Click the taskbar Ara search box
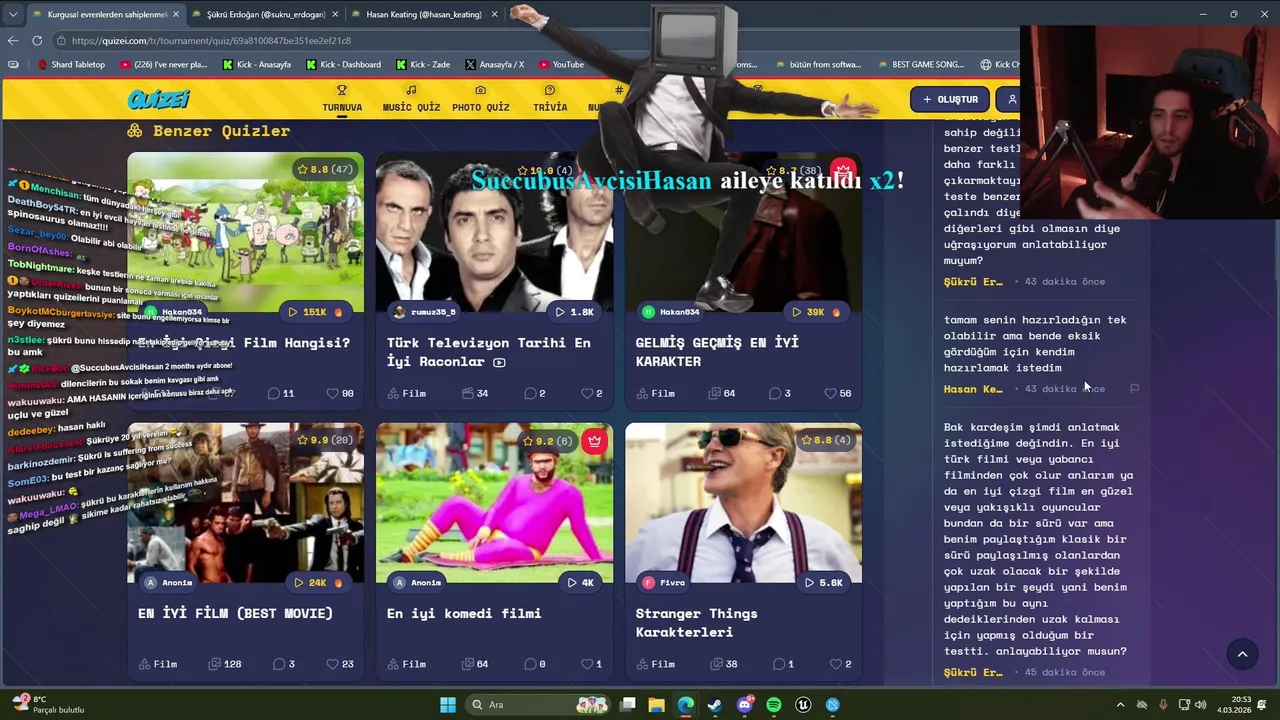 pyautogui.click(x=537, y=705)
